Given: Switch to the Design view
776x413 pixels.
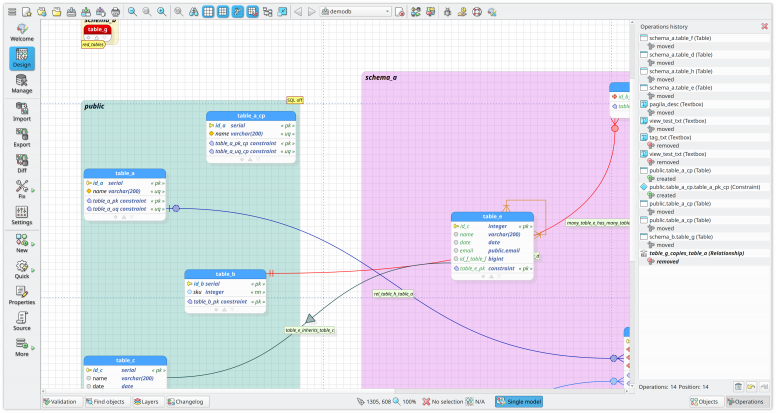Looking at the screenshot, I should (x=22, y=58).
